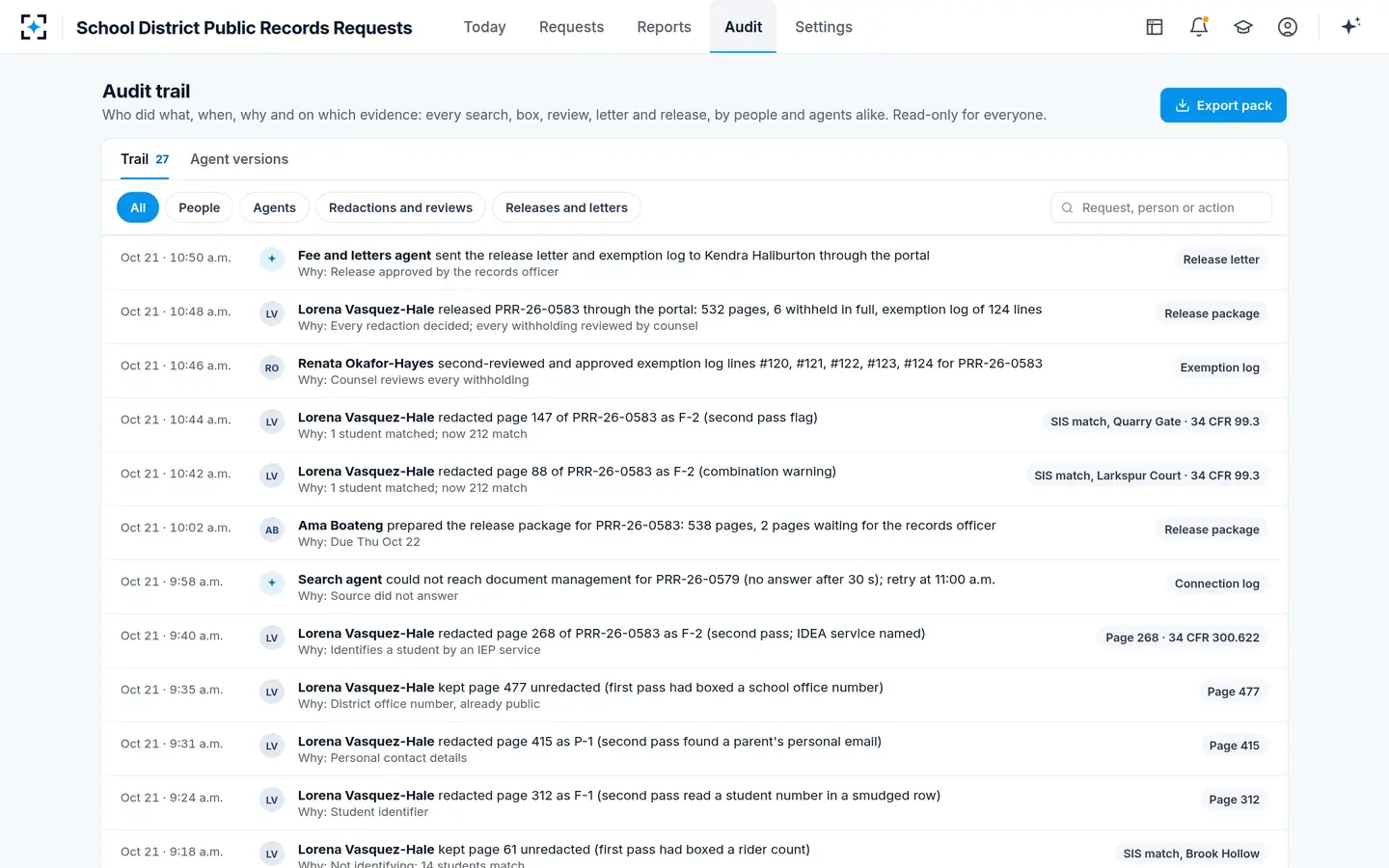Click the RO avatar for Renata Okafor-Hayes
The image size is (1389, 868).
[x=272, y=367]
